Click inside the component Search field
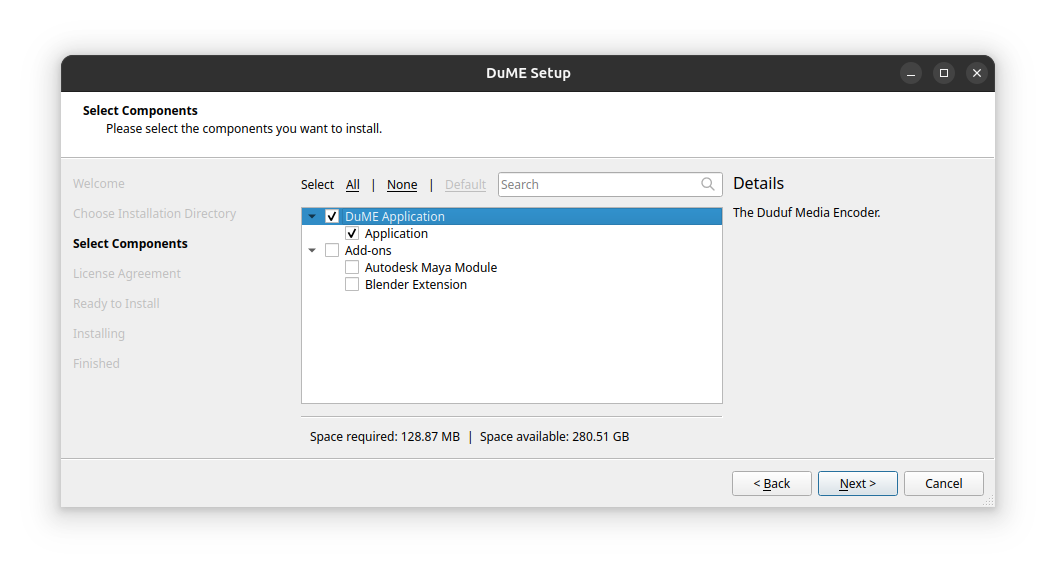 tap(597, 184)
